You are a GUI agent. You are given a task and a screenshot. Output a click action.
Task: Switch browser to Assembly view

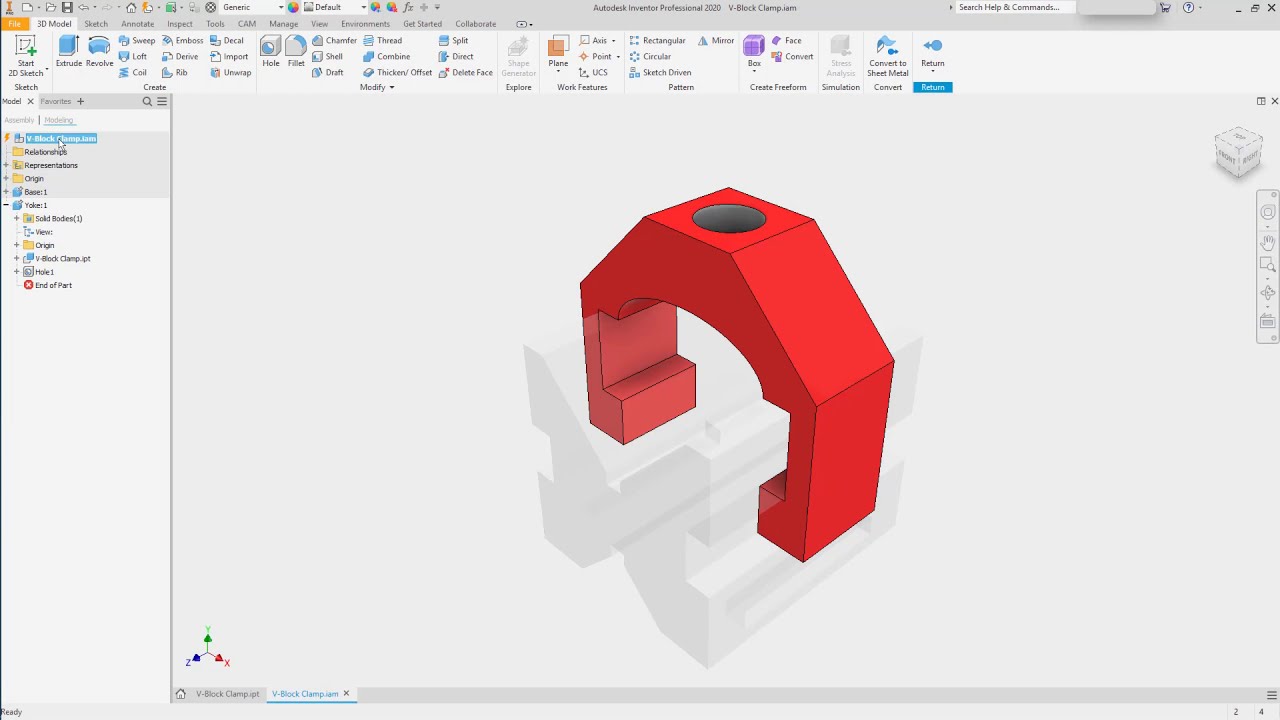click(19, 120)
